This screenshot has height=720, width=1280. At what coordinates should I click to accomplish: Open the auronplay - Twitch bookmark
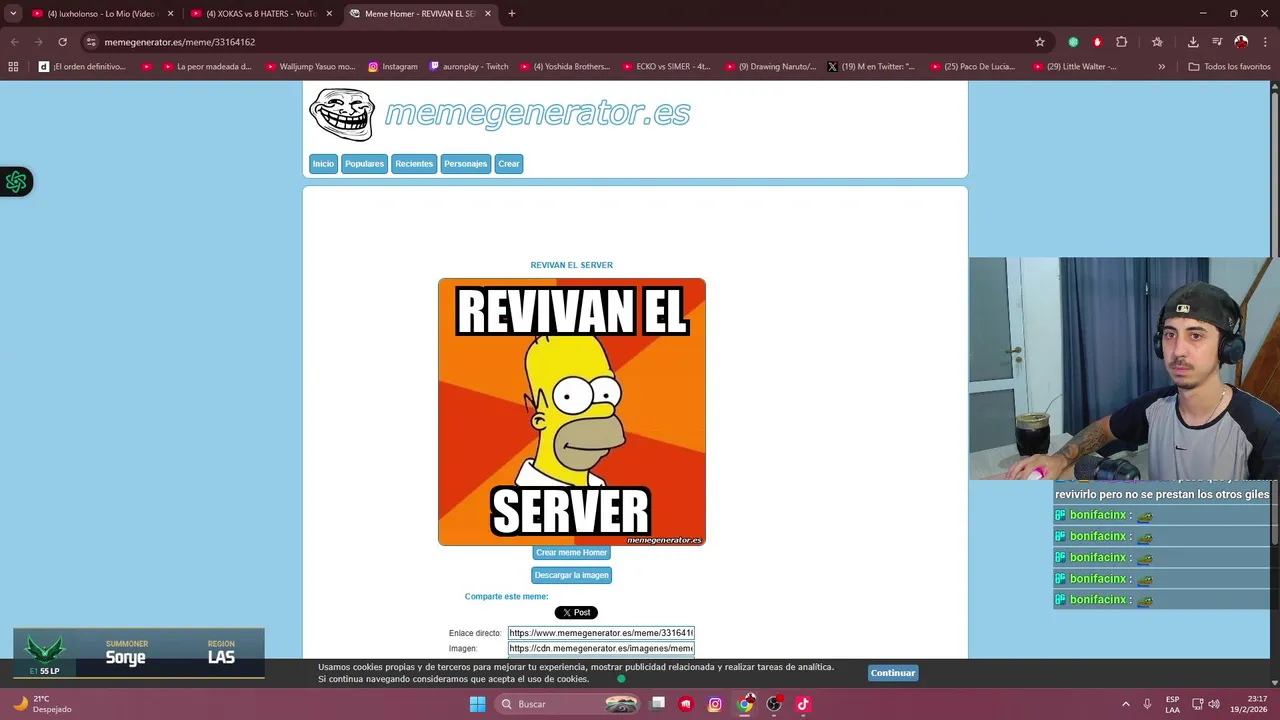469,67
